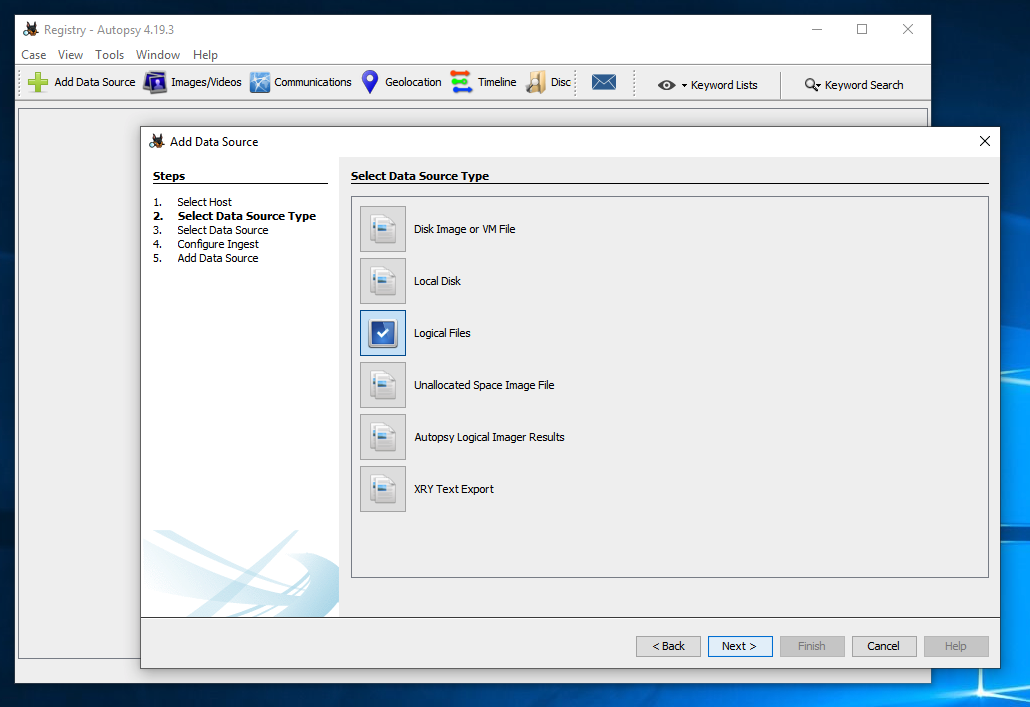Click the 'Logical Files' label text

442,333
